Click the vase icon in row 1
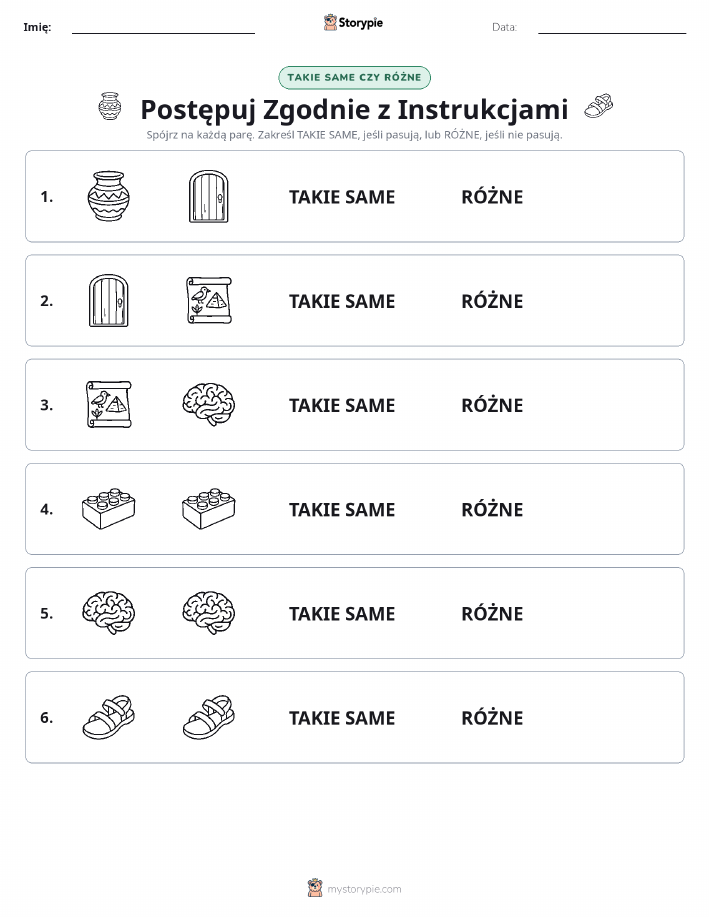709x917 pixels. pyautogui.click(x=108, y=196)
